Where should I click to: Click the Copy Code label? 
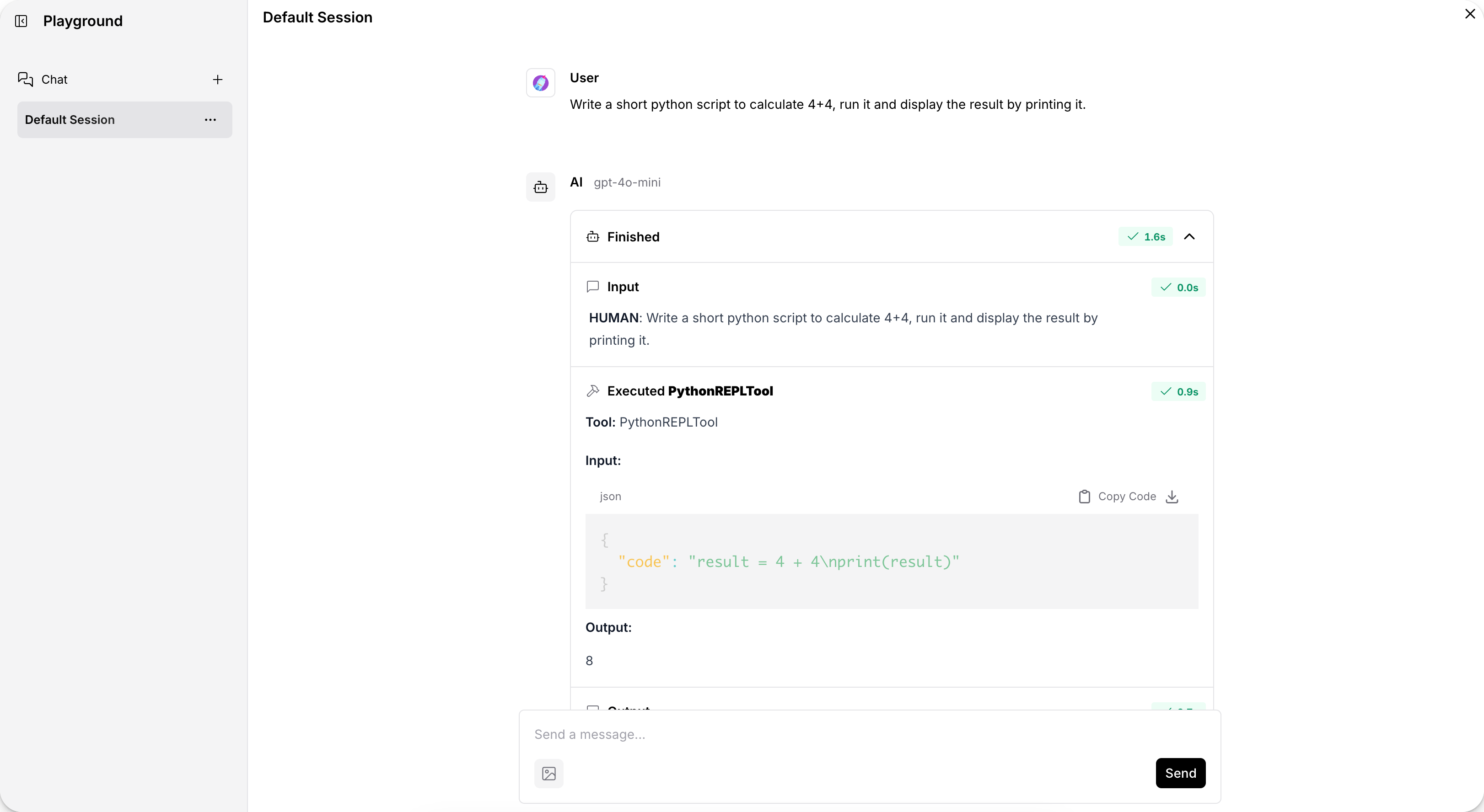pos(1126,497)
